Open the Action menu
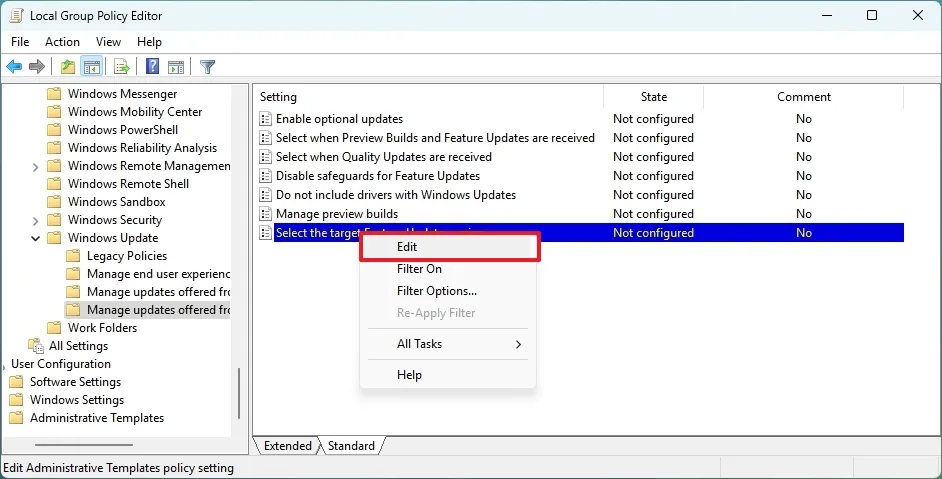The height and width of the screenshot is (479, 942). point(62,41)
